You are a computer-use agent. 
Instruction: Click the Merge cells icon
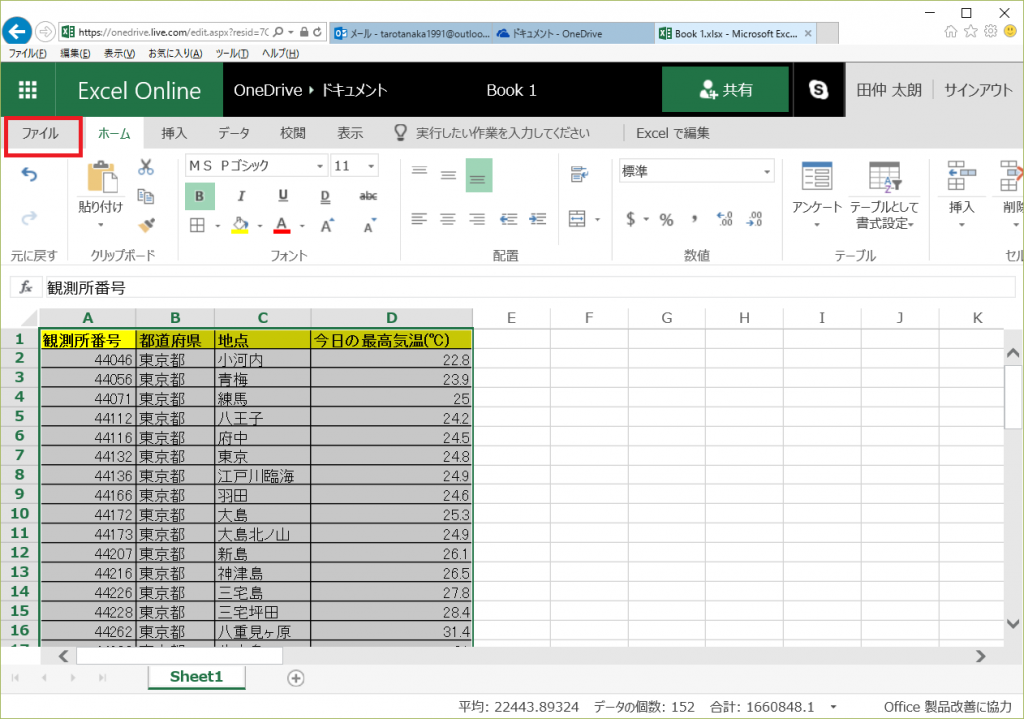coord(577,219)
